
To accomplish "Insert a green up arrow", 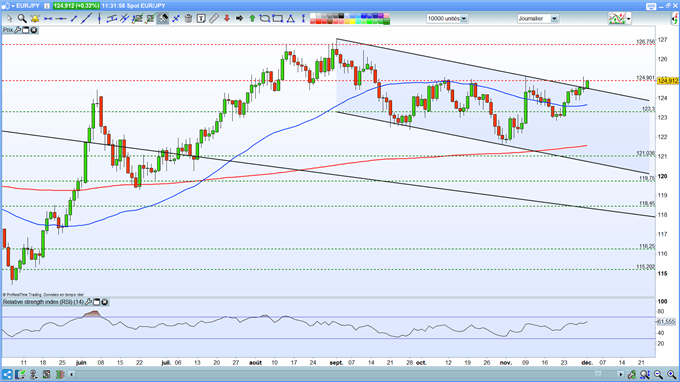I will pos(252,19).
